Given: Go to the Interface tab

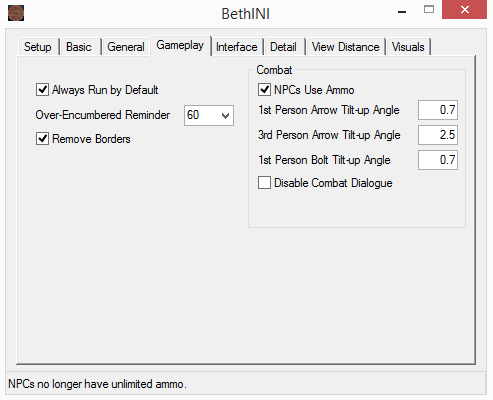Looking at the screenshot, I should coord(236,47).
